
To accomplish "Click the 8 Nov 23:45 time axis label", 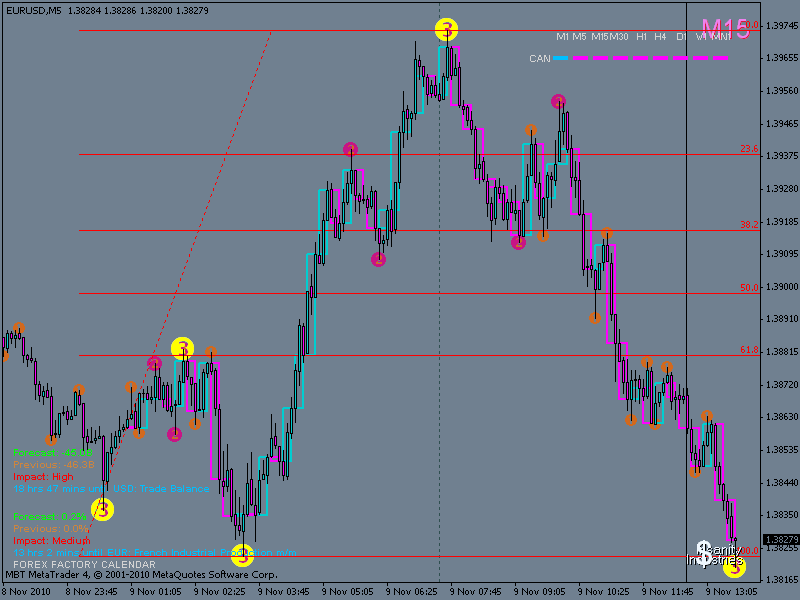I will 91,592.
